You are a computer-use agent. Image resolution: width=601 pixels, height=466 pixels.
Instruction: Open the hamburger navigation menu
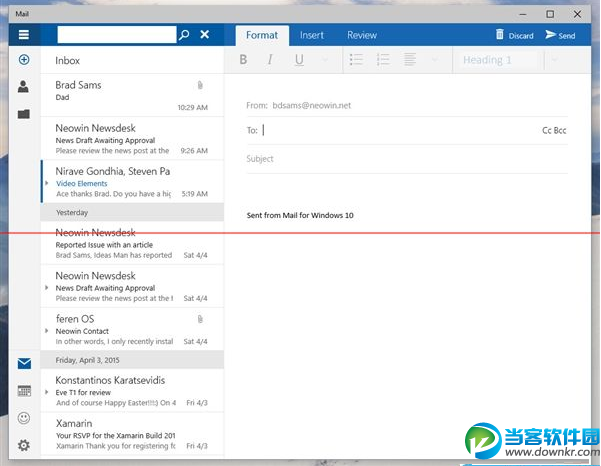pyautogui.click(x=24, y=35)
